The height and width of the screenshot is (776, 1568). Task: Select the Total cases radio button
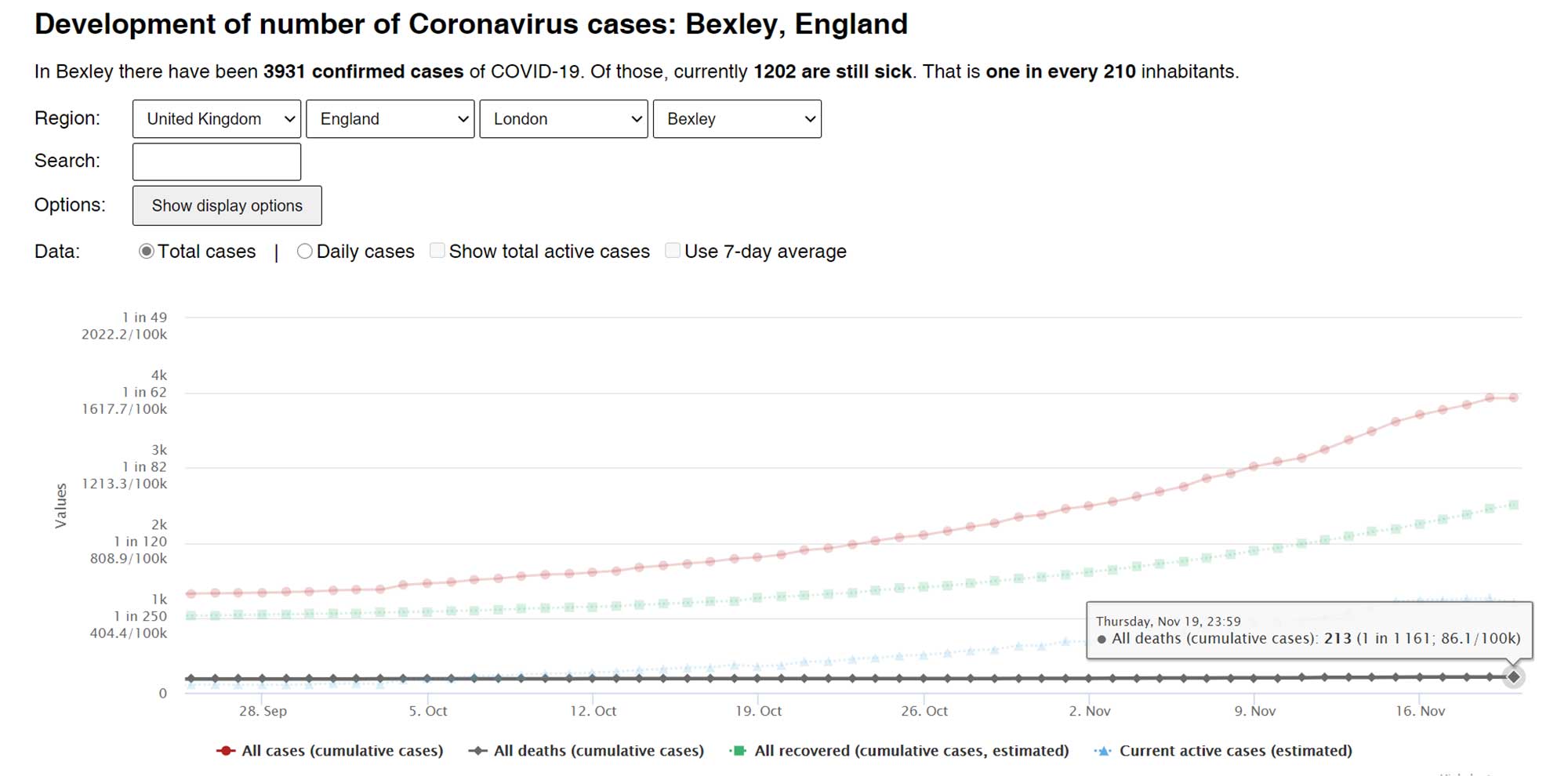(147, 252)
